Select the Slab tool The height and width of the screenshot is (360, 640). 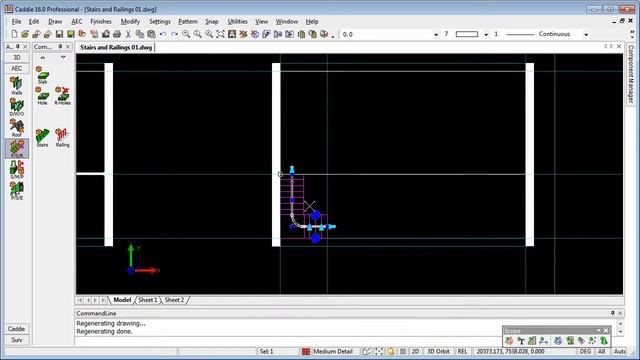click(x=42, y=75)
